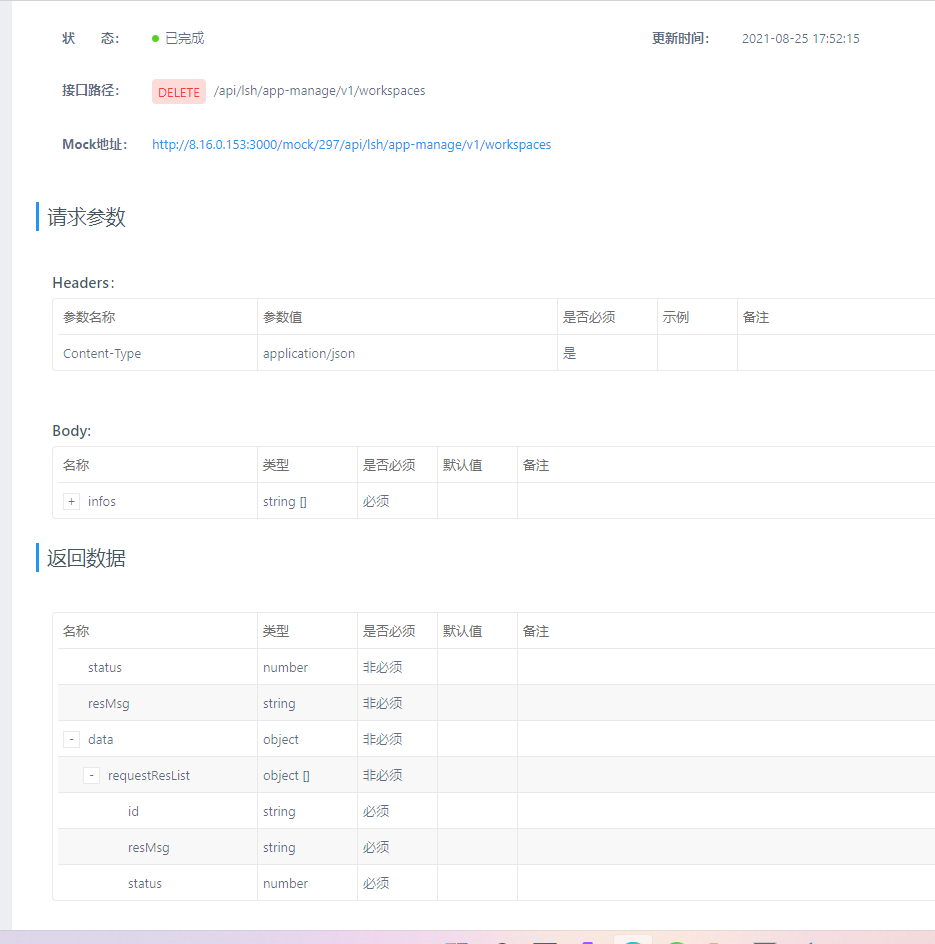Click the 已完成 status label
Screen dimensions: 935x944
(x=185, y=39)
